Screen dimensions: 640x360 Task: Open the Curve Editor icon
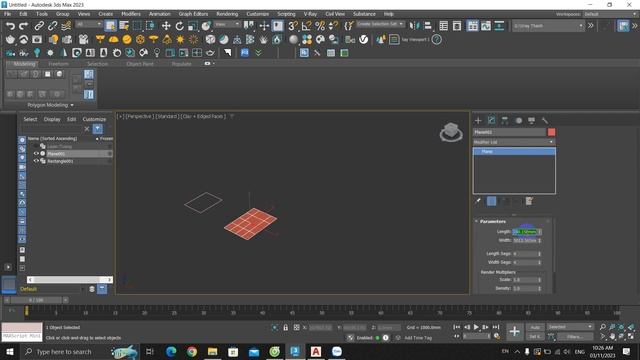(486, 26)
